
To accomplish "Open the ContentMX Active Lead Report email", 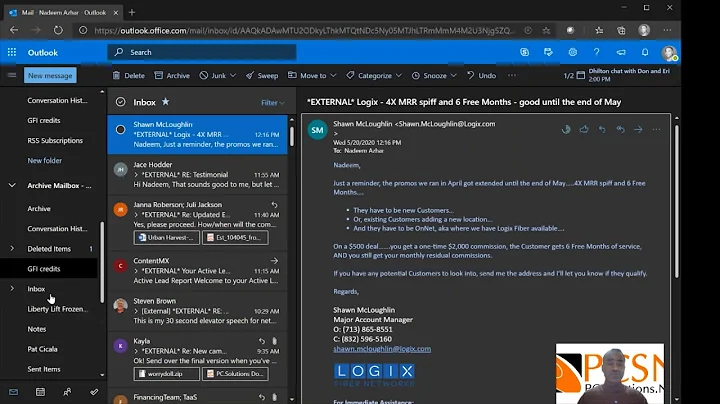I will point(197,270).
